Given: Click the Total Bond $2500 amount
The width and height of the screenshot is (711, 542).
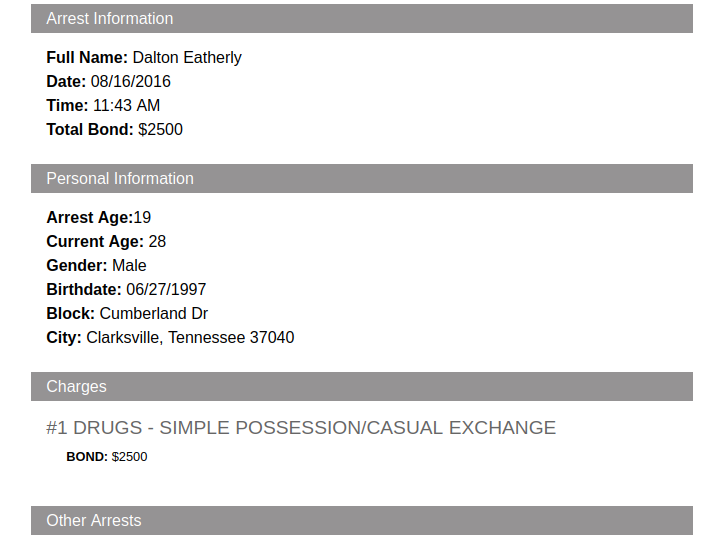Looking at the screenshot, I should [x=160, y=130].
